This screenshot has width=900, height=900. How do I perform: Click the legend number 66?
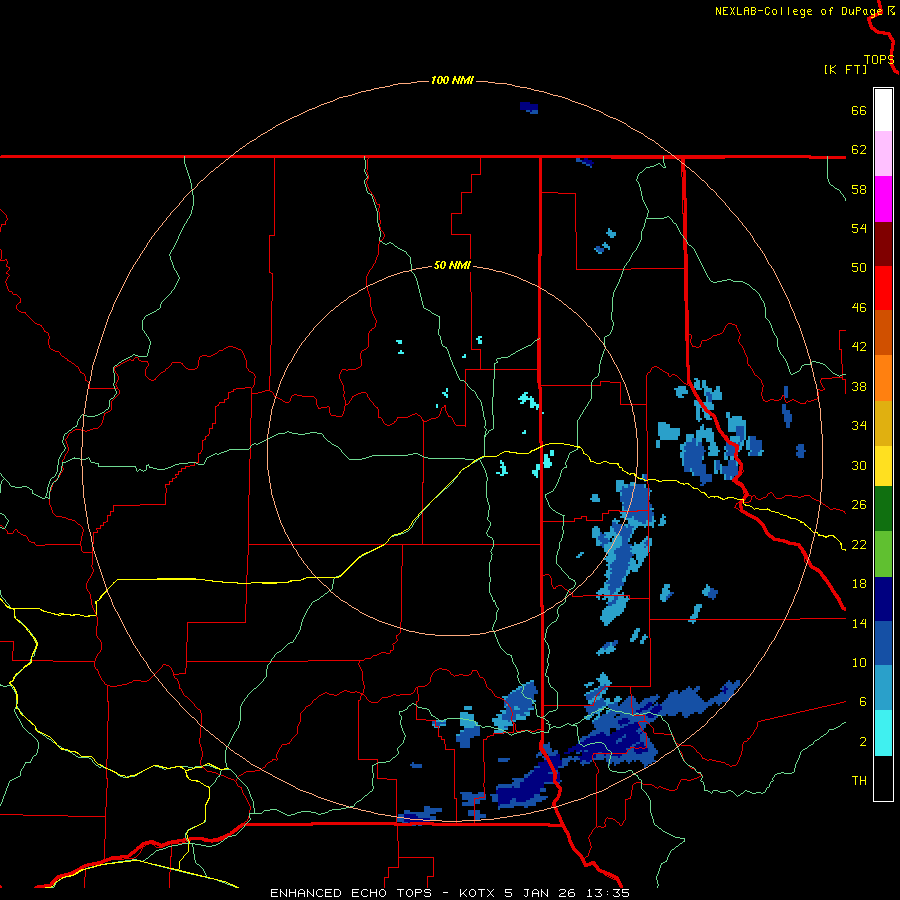(x=859, y=110)
